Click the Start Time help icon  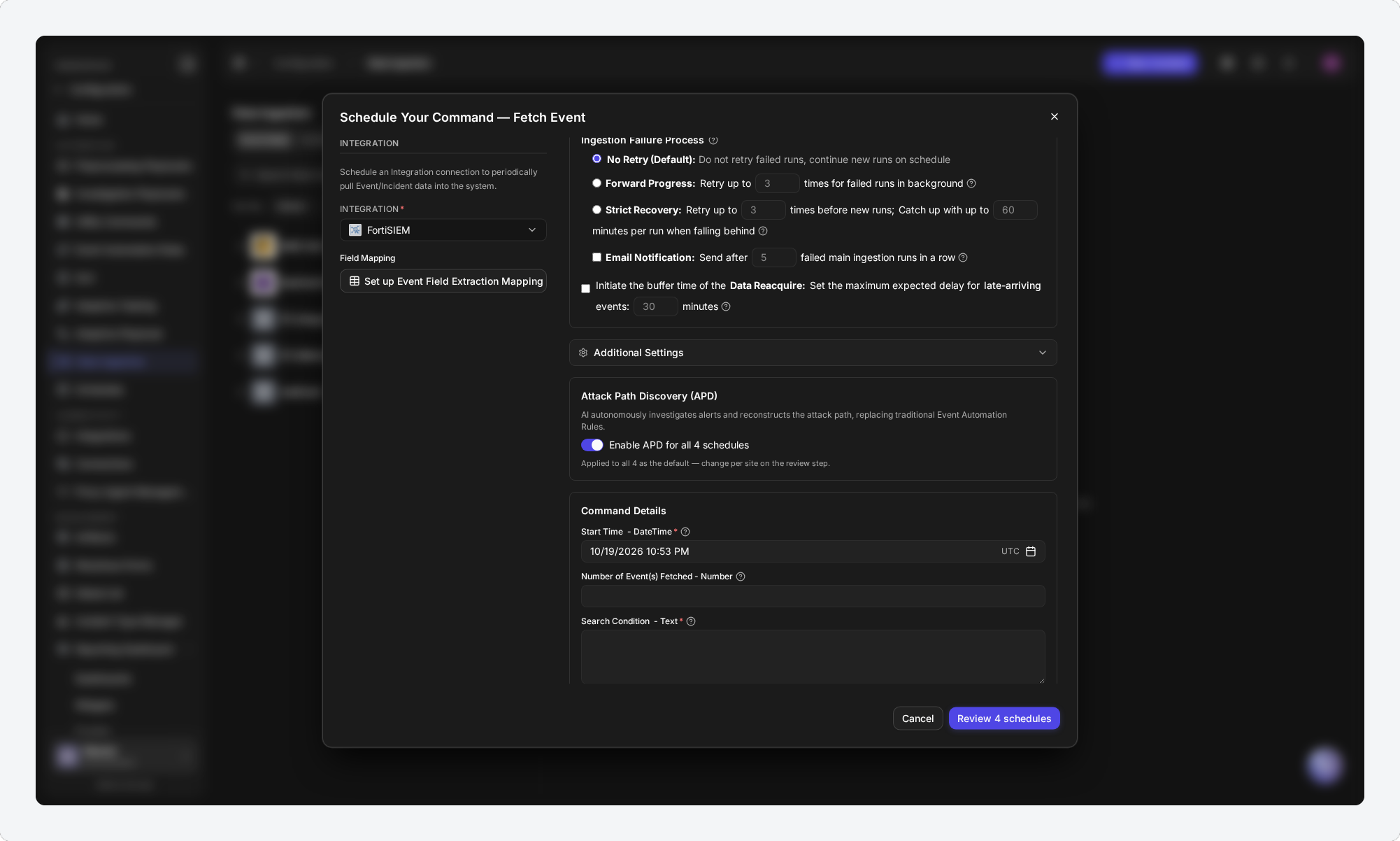pos(685,532)
